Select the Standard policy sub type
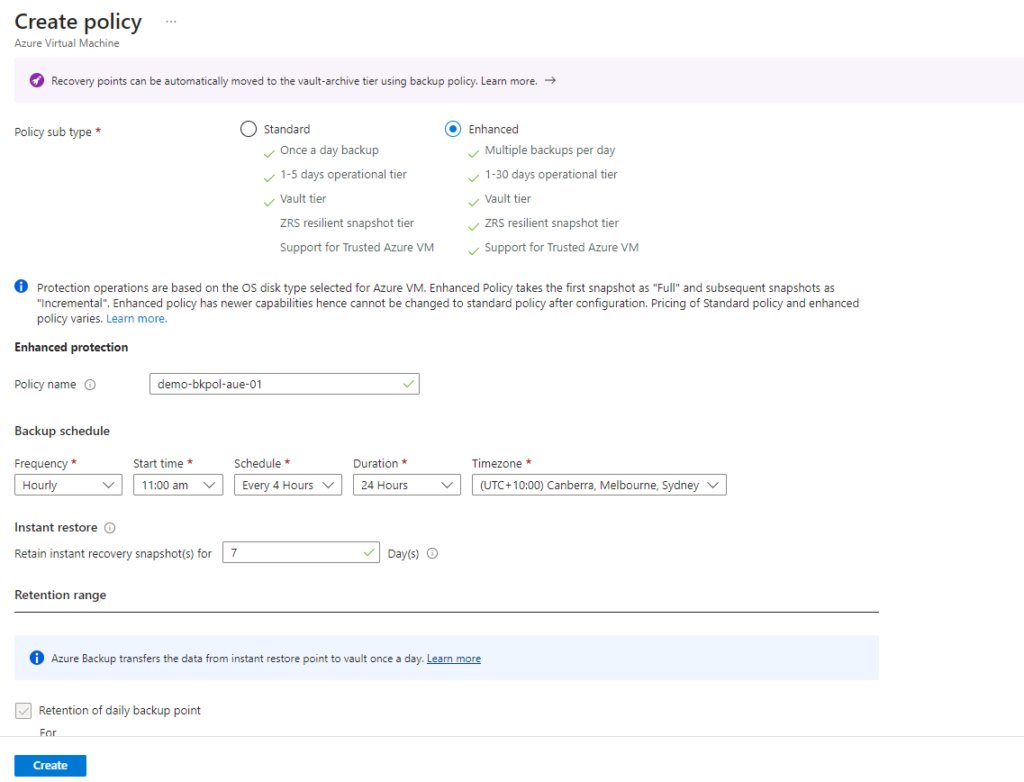This screenshot has height=782, width=1024. (x=248, y=128)
